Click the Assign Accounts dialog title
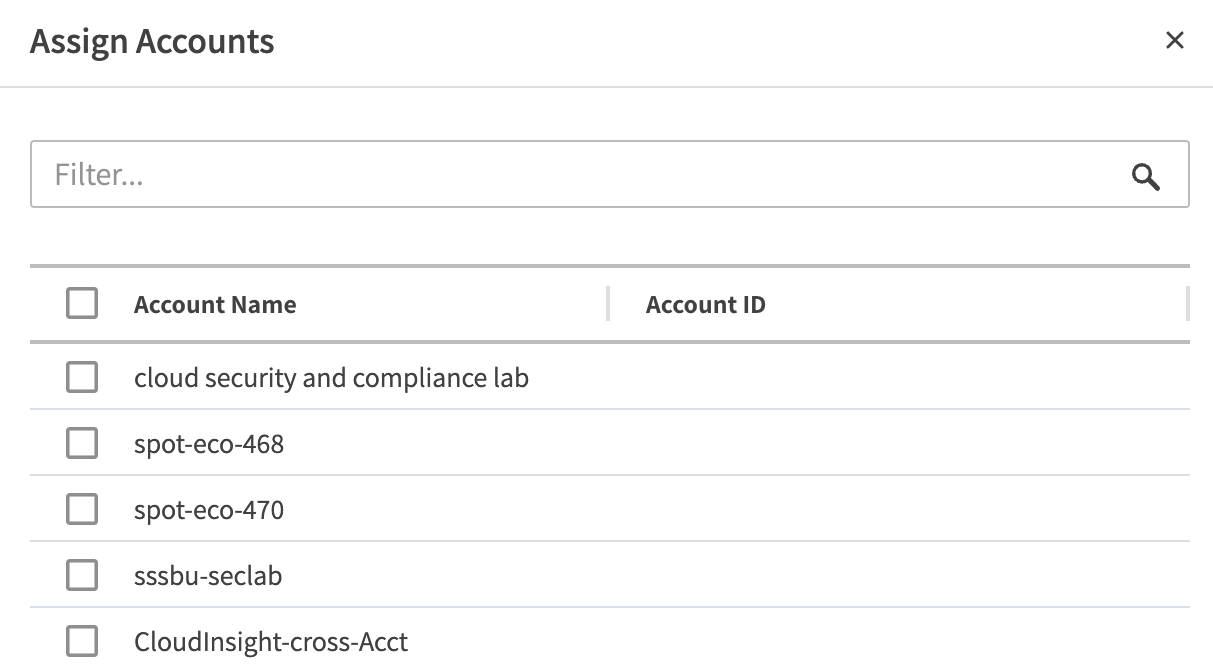1213x672 pixels. click(152, 42)
